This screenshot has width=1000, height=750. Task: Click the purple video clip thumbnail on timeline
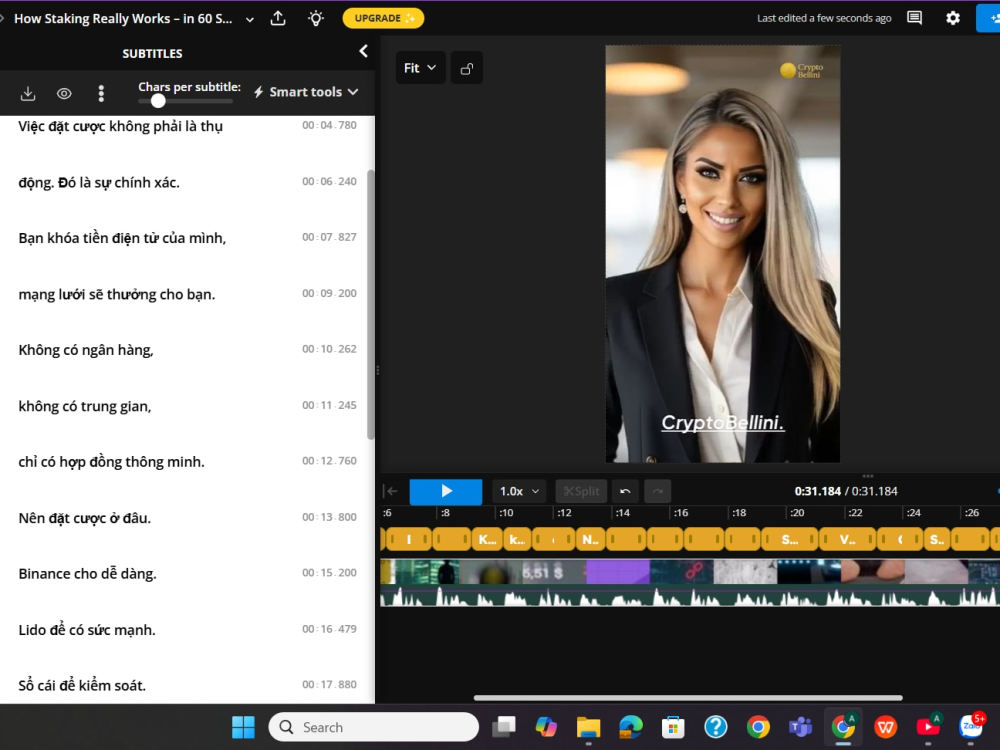617,571
